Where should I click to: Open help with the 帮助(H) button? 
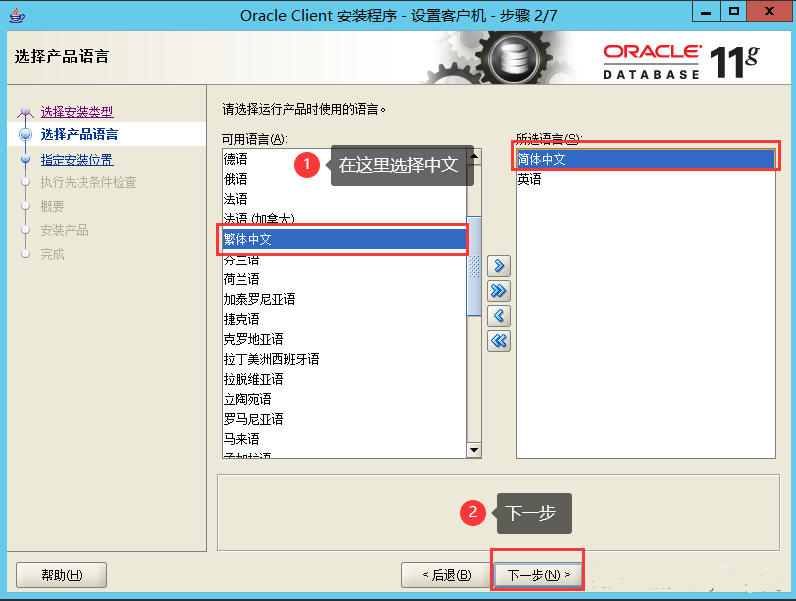[x=61, y=575]
